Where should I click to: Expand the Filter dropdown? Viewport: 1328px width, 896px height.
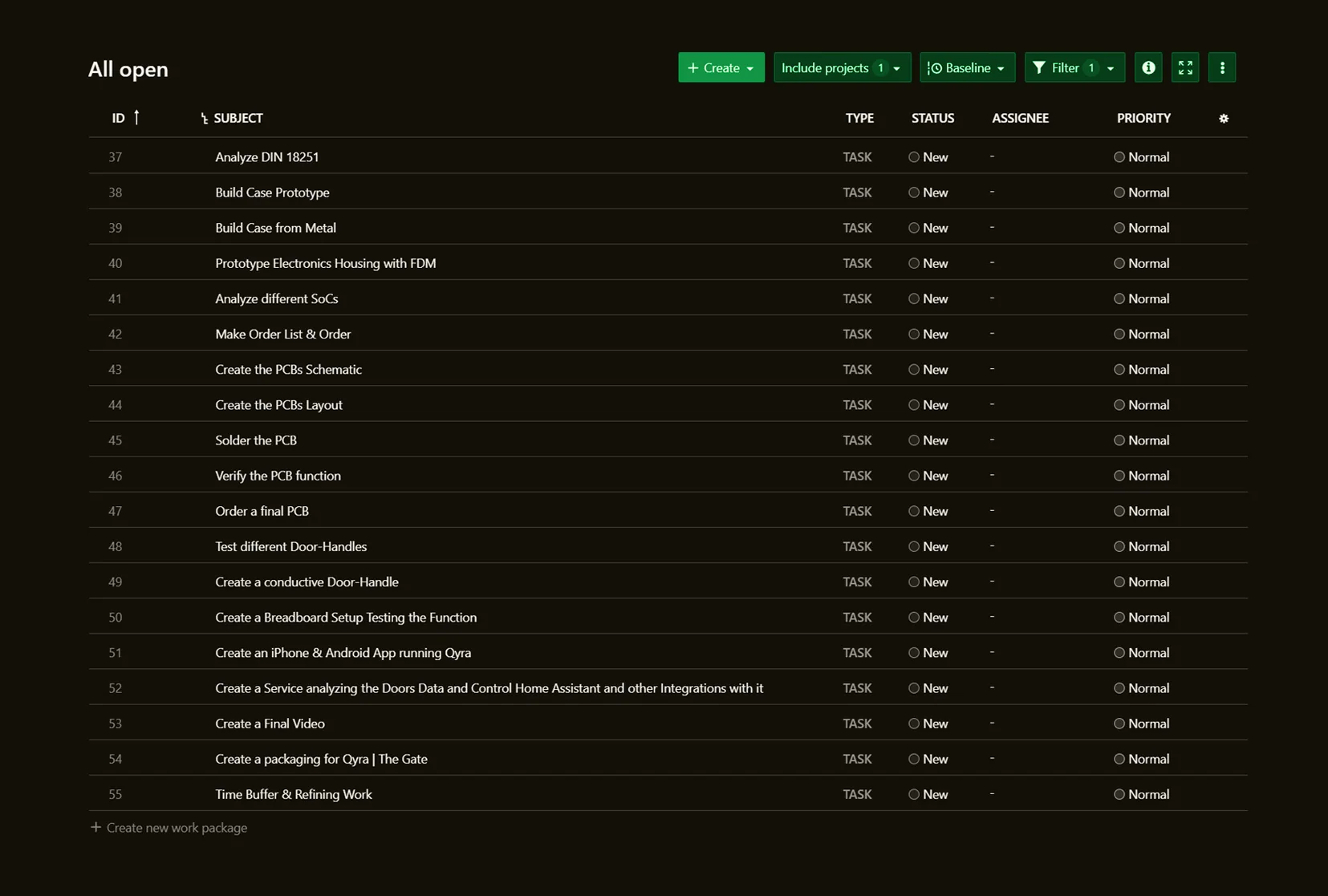tap(1074, 68)
